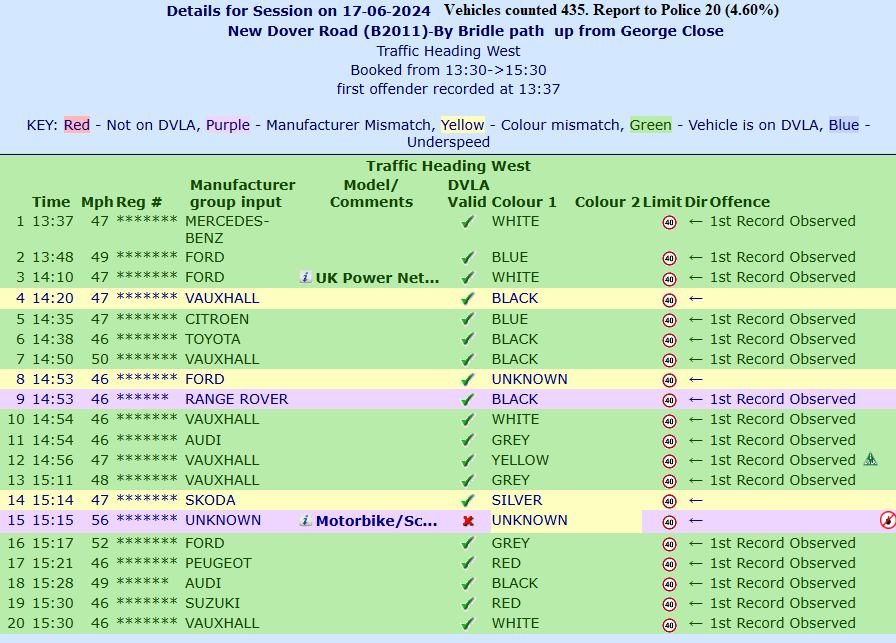Viewport: 896px width, 643px height.
Task: Click the direction arrow on the 14:20 Vauxhall row
Action: pos(695,298)
